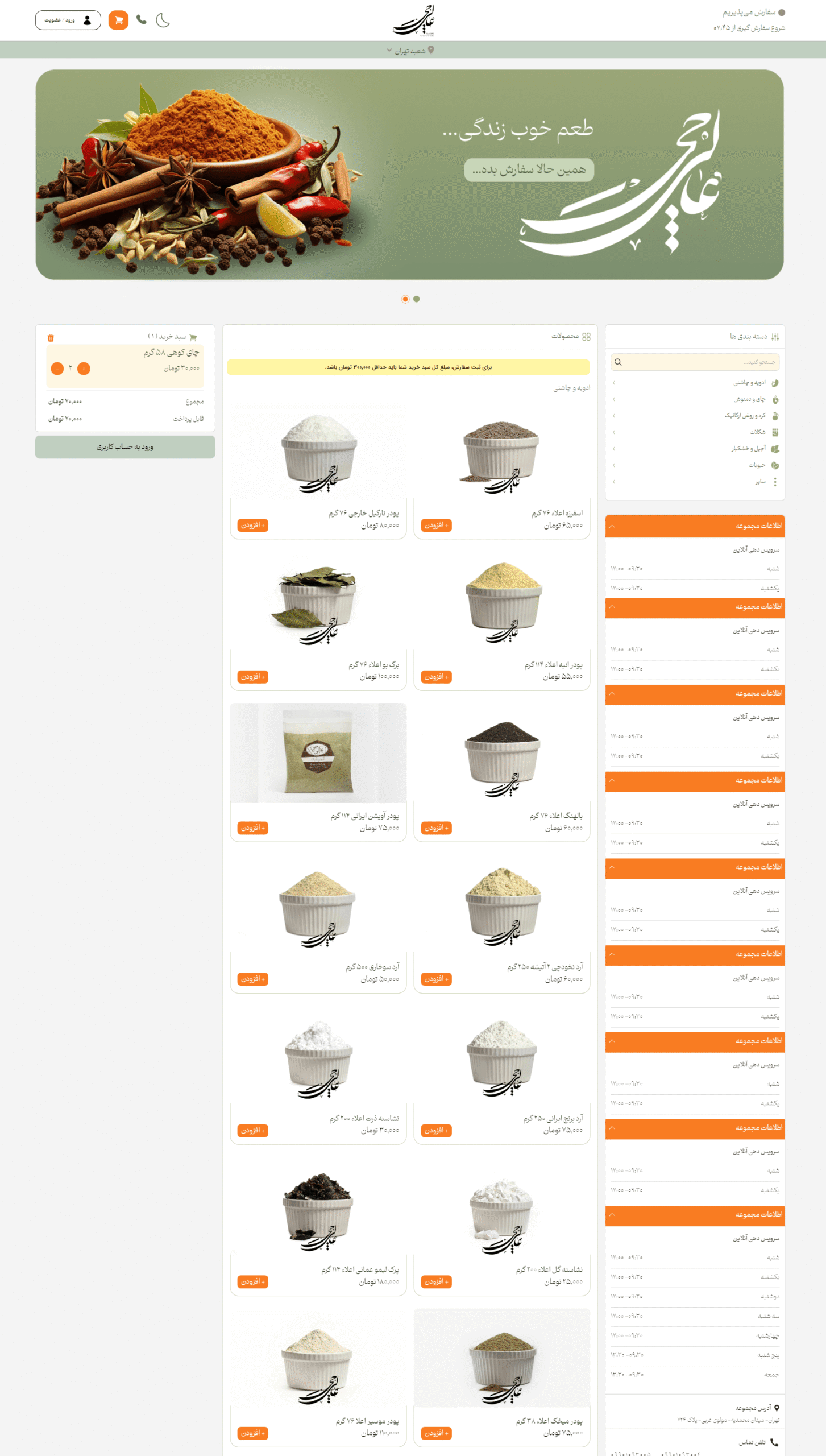Open the orange shopping cart icon
The height and width of the screenshot is (1456, 826).
click(118, 20)
